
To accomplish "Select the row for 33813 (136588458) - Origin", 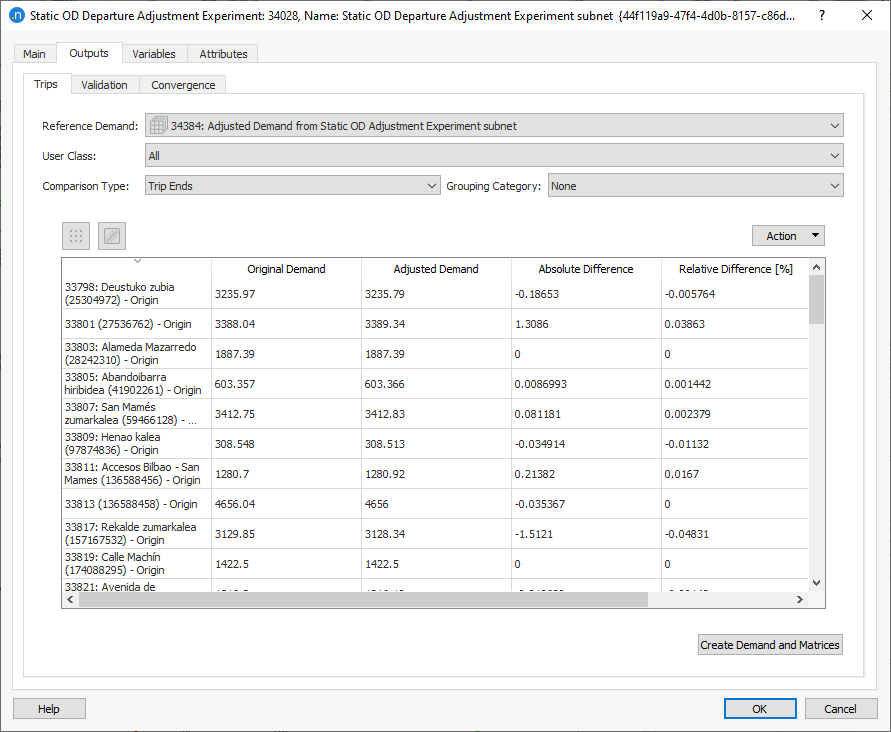I will 135,504.
